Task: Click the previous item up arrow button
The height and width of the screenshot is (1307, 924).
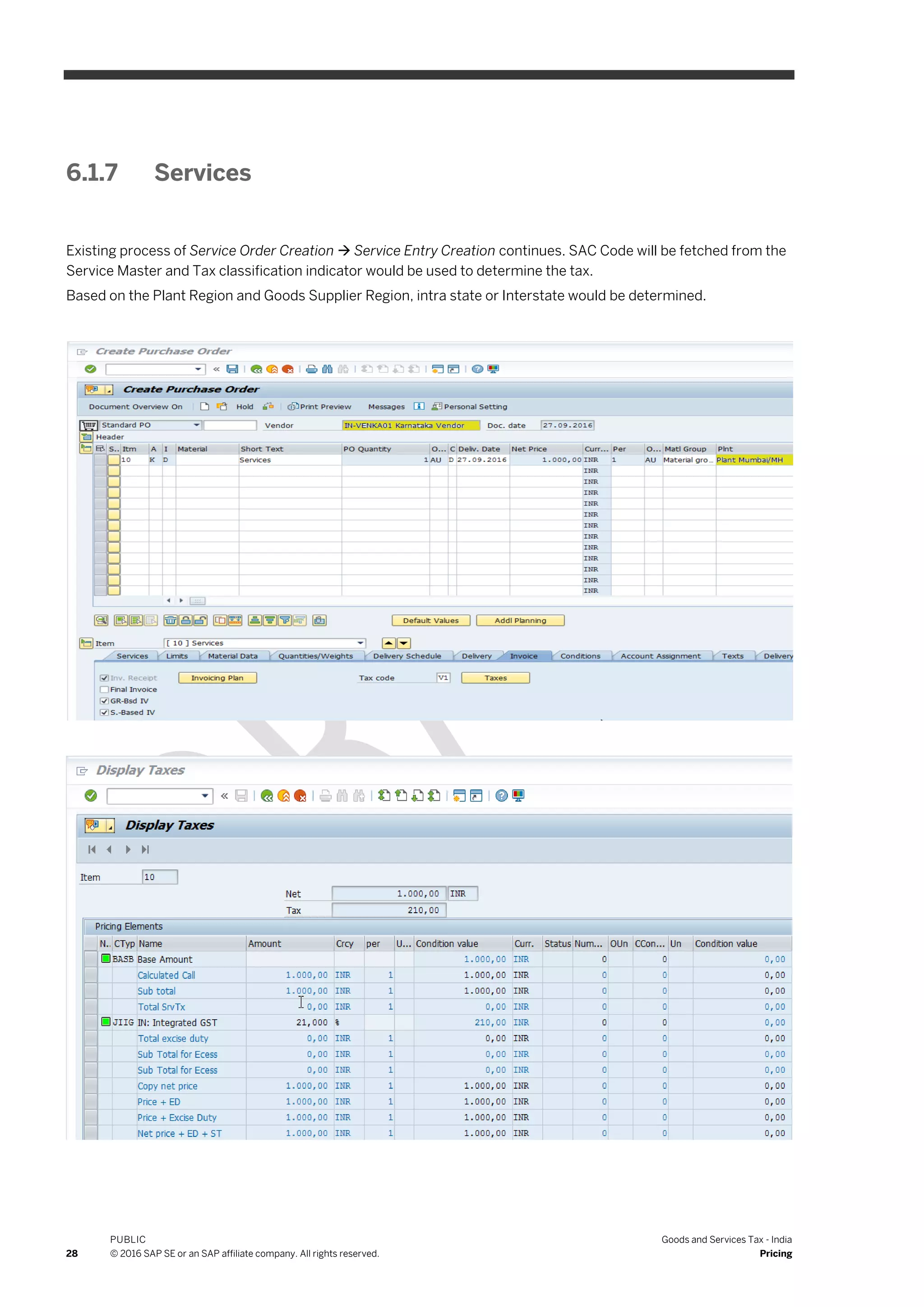Action: pos(389,643)
